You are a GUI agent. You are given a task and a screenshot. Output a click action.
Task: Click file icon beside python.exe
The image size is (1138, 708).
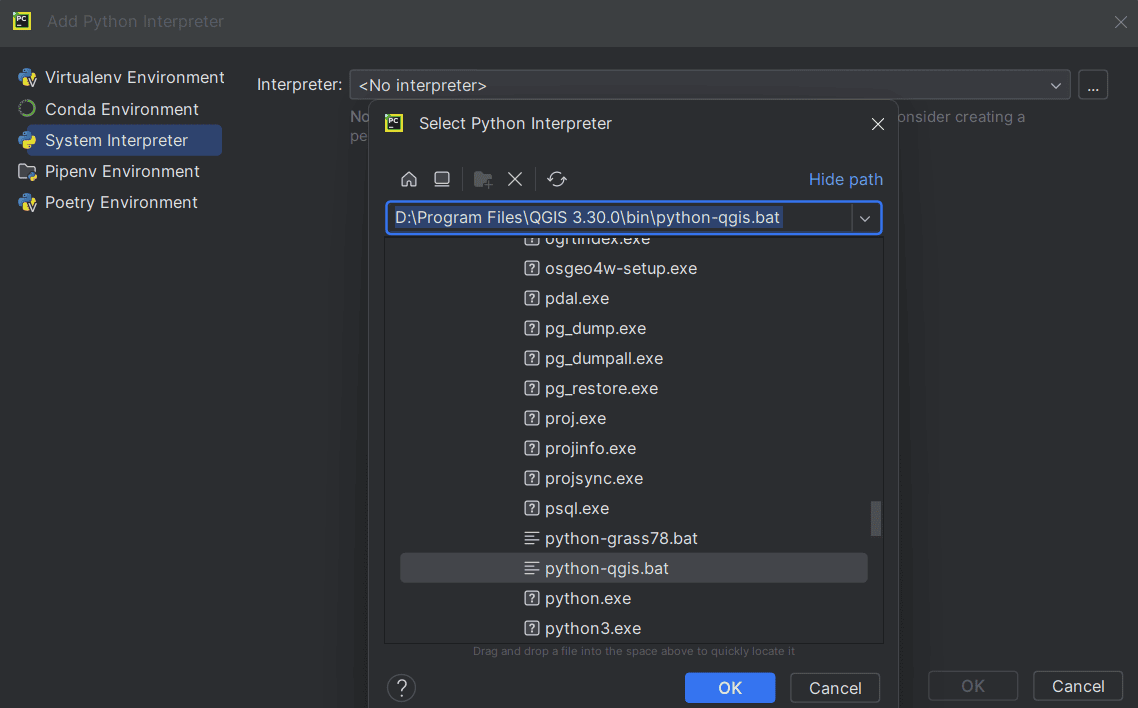pos(531,598)
